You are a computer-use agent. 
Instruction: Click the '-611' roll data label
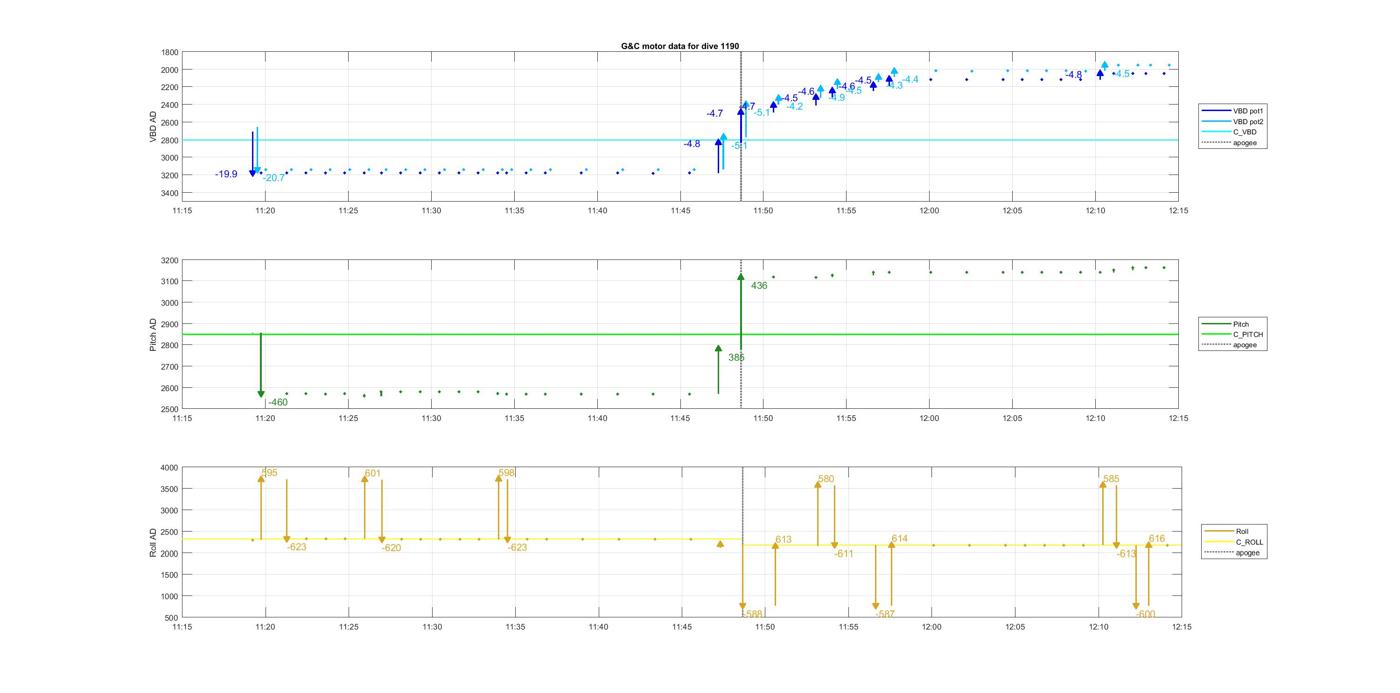point(843,553)
